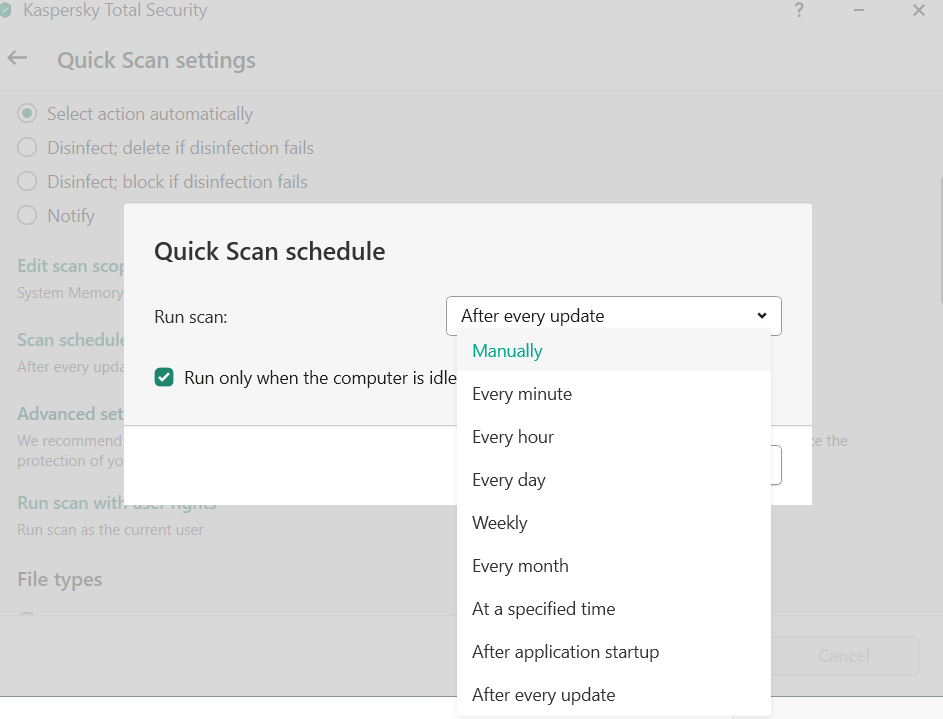Choose Every day schedule option
Viewport: 943px width, 719px height.
pos(613,480)
